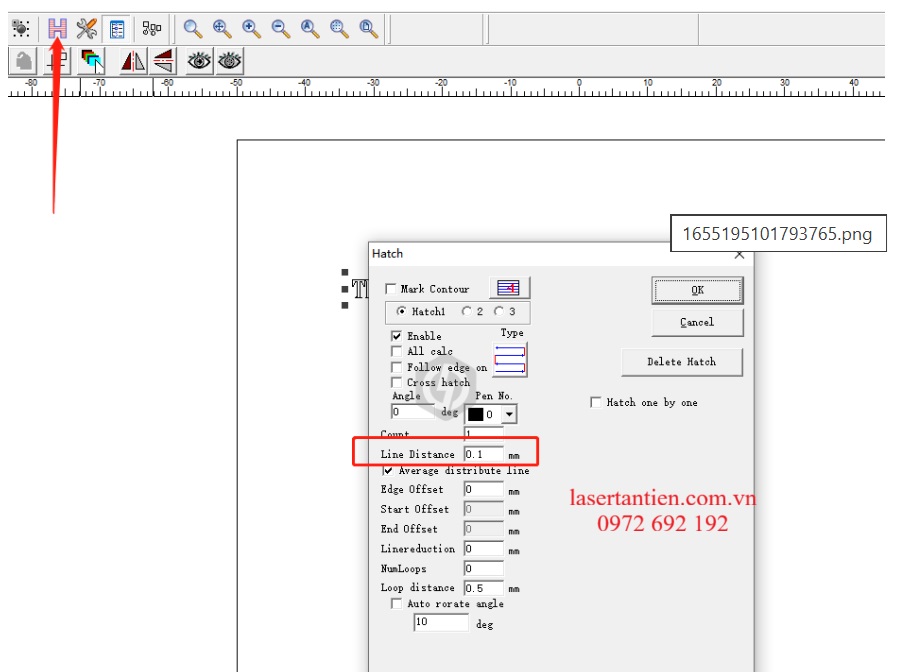Screen dimensions: 900x672
Task: Open the Pen No. dropdown
Action: point(509,414)
